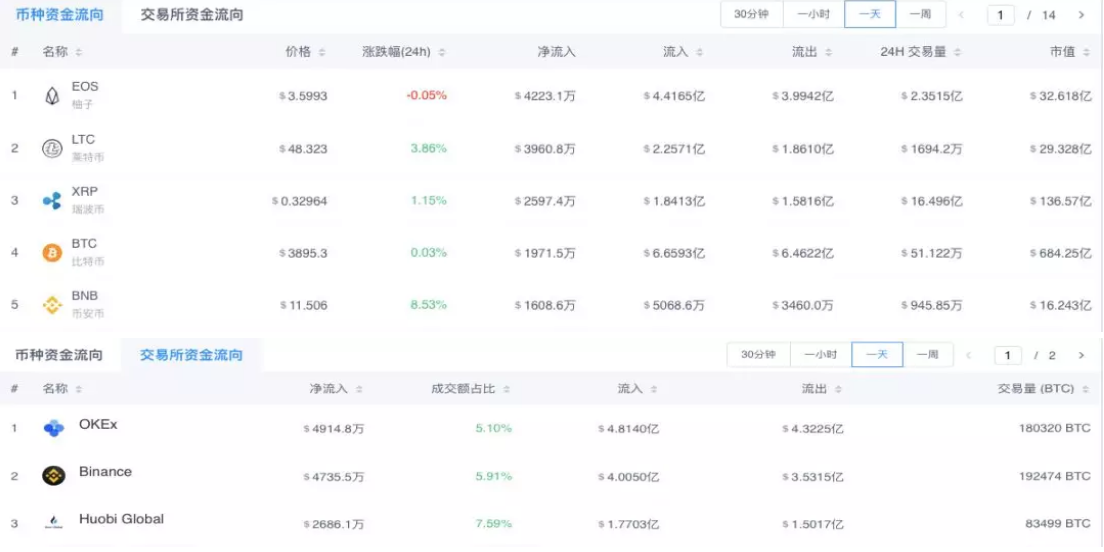
Task: Select 一天 range in exchange panel
Action: click(x=877, y=355)
